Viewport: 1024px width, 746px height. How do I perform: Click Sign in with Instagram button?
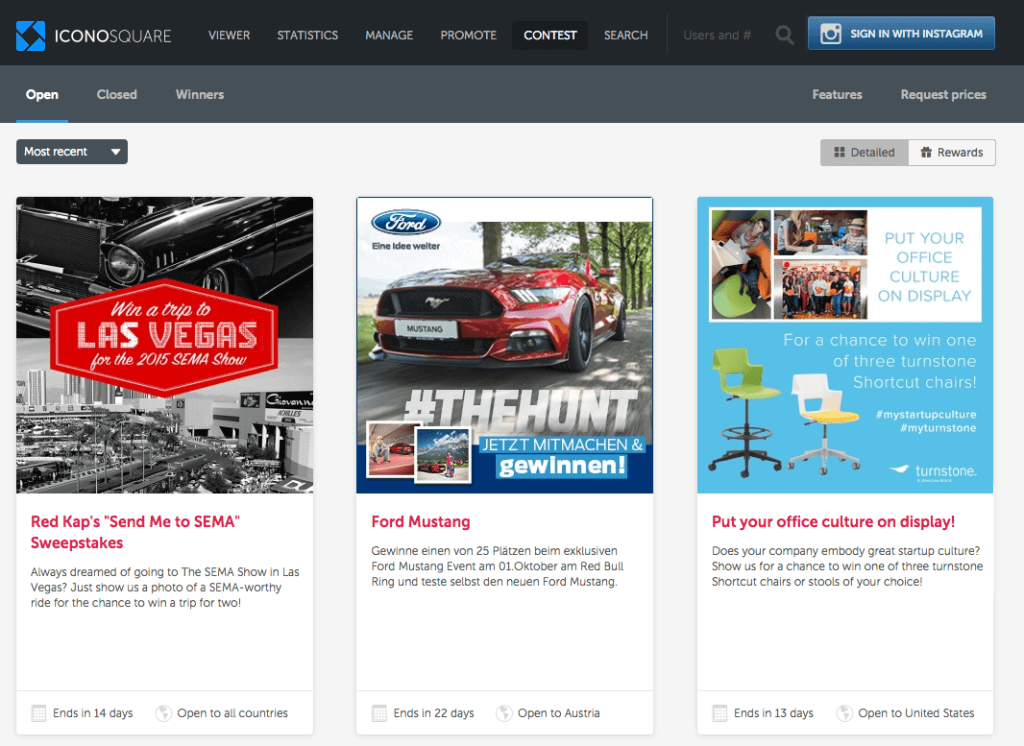click(x=901, y=33)
